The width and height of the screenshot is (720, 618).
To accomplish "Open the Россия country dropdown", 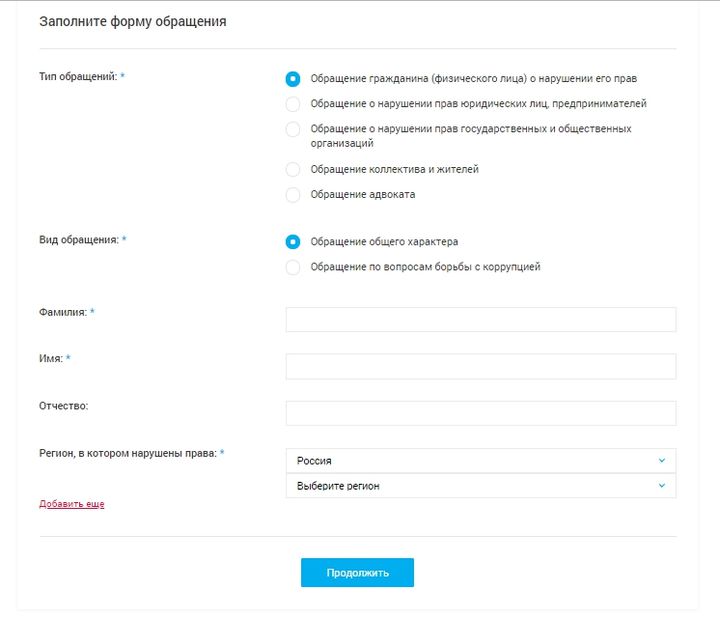I will [470, 461].
